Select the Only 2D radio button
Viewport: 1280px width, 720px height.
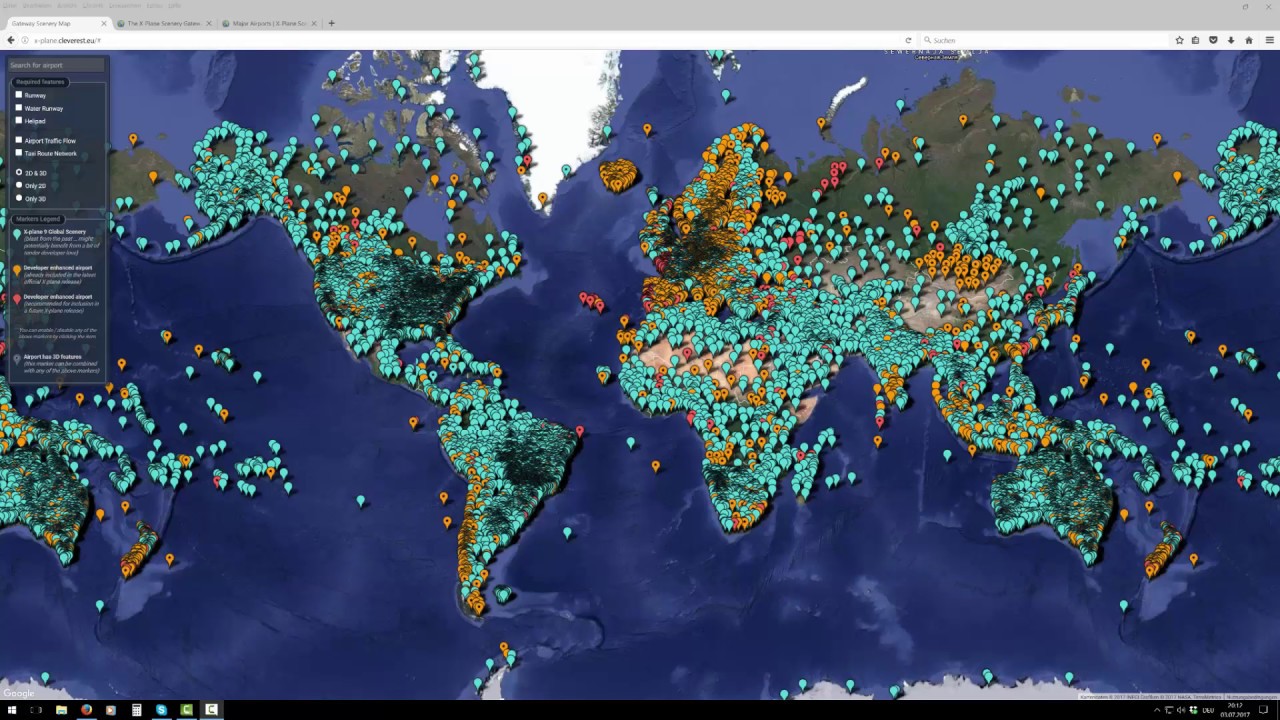pyautogui.click(x=18, y=186)
